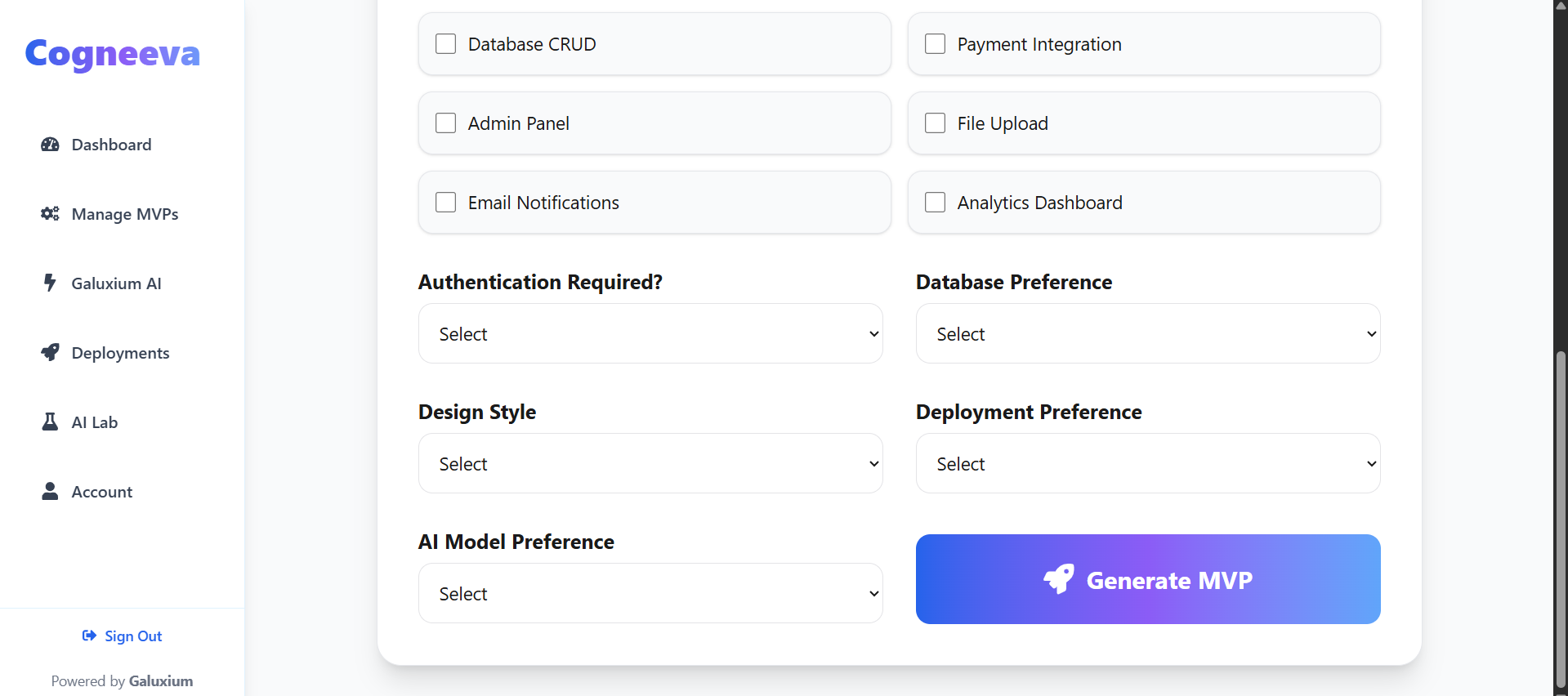Click the Dashboard gauge icon
The width and height of the screenshot is (1568, 696).
pyautogui.click(x=50, y=145)
